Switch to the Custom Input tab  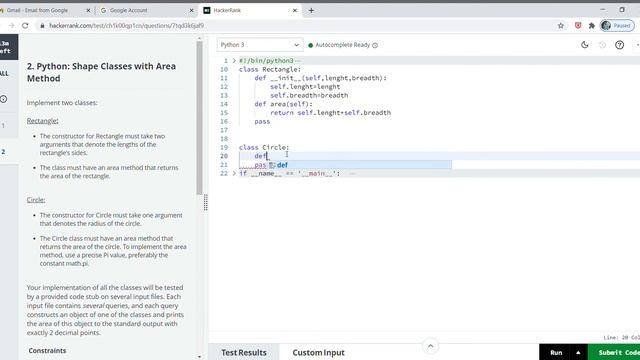(318, 352)
